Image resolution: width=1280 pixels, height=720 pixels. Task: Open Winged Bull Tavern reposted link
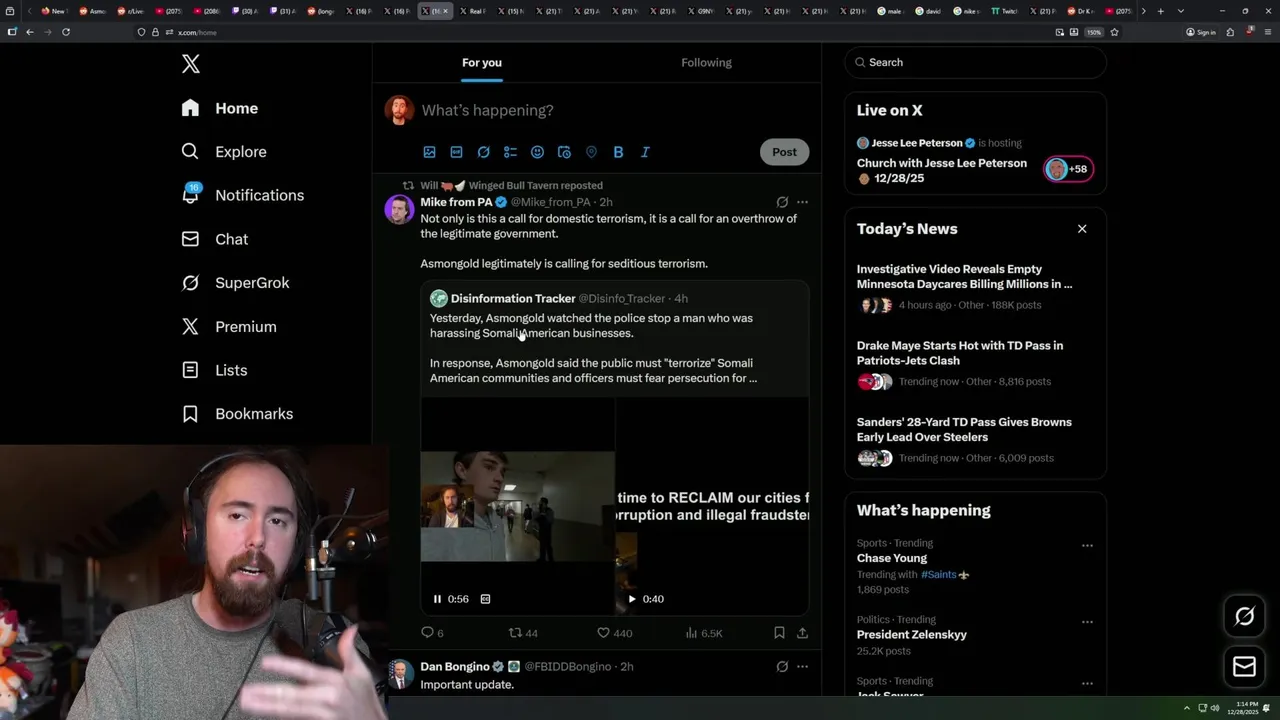(511, 185)
